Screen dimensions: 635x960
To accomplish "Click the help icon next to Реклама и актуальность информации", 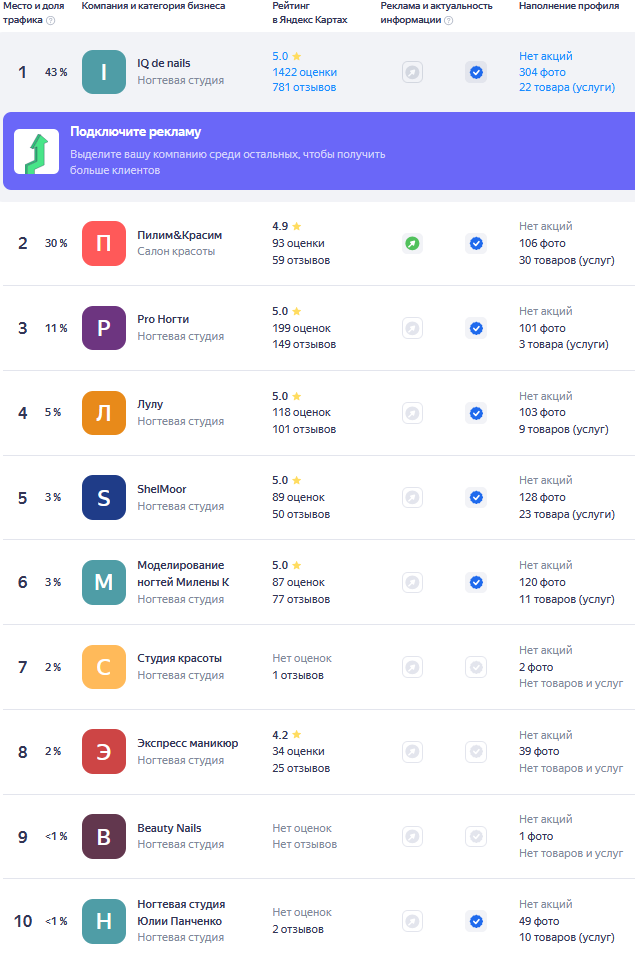I will click(449, 20).
